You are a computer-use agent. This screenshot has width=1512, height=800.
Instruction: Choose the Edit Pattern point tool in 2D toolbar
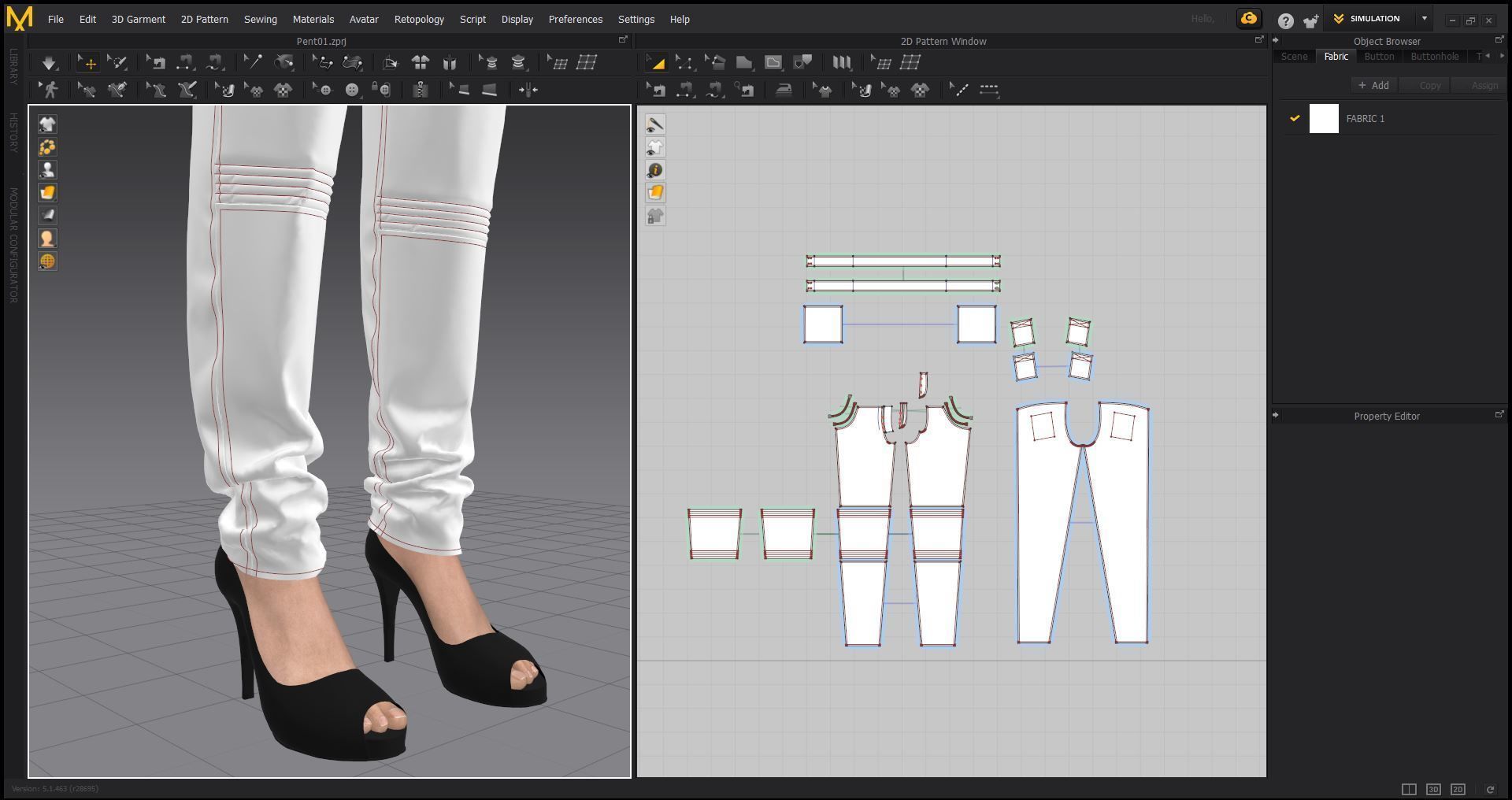[684, 63]
